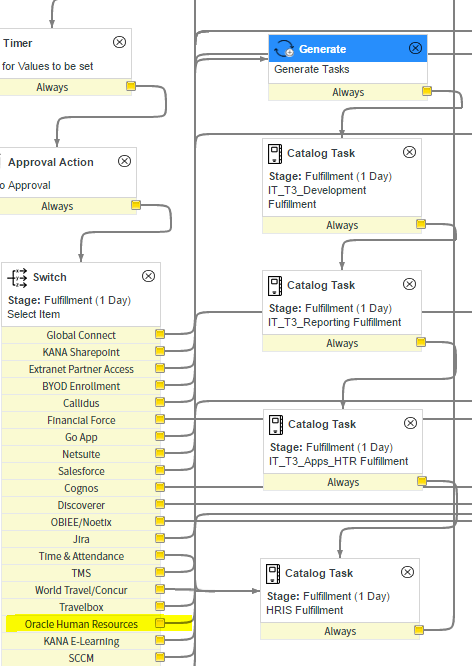Select the World Travel/Concur condition

(81, 590)
